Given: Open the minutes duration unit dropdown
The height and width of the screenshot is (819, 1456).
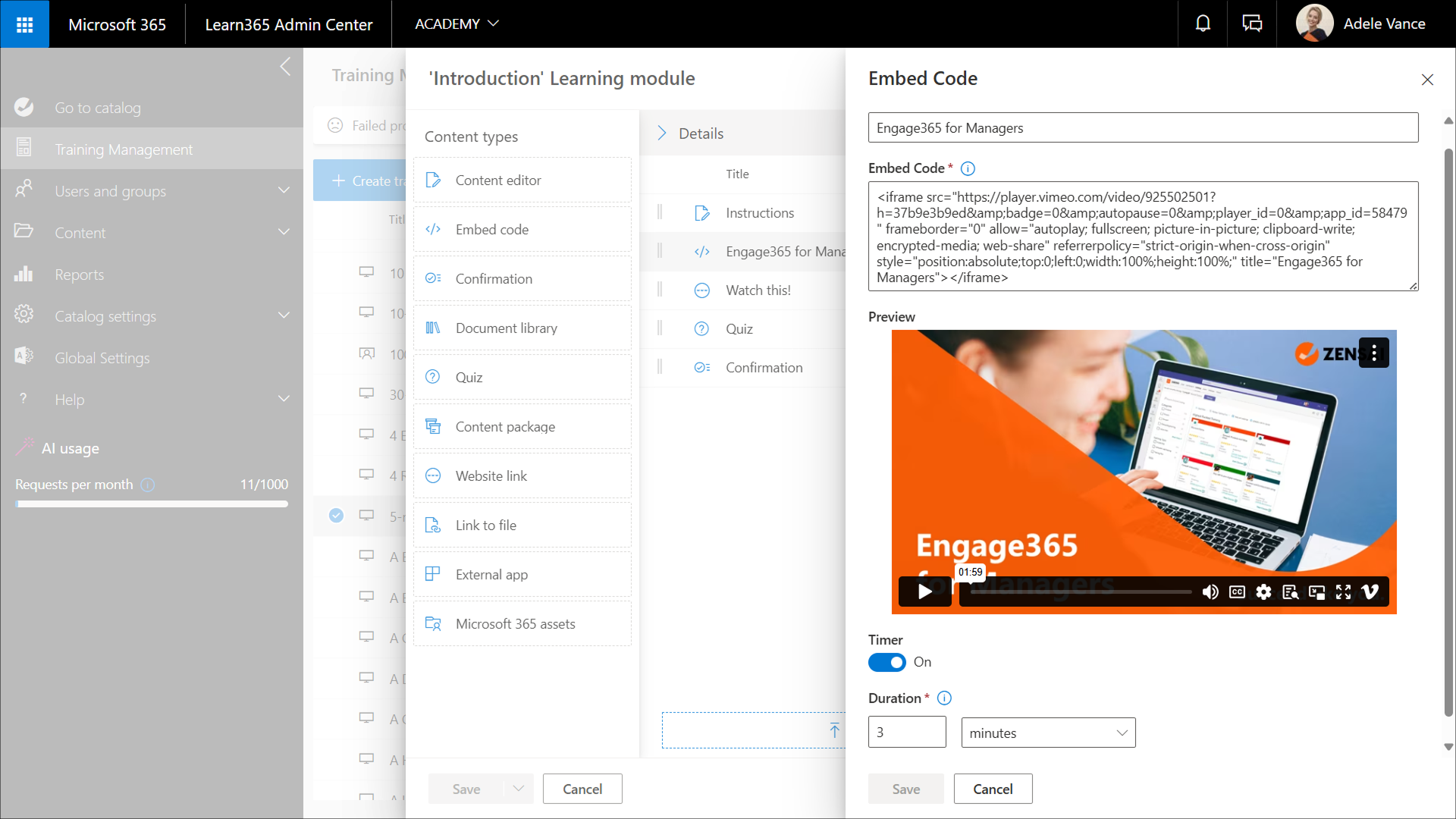Looking at the screenshot, I should tap(1048, 733).
